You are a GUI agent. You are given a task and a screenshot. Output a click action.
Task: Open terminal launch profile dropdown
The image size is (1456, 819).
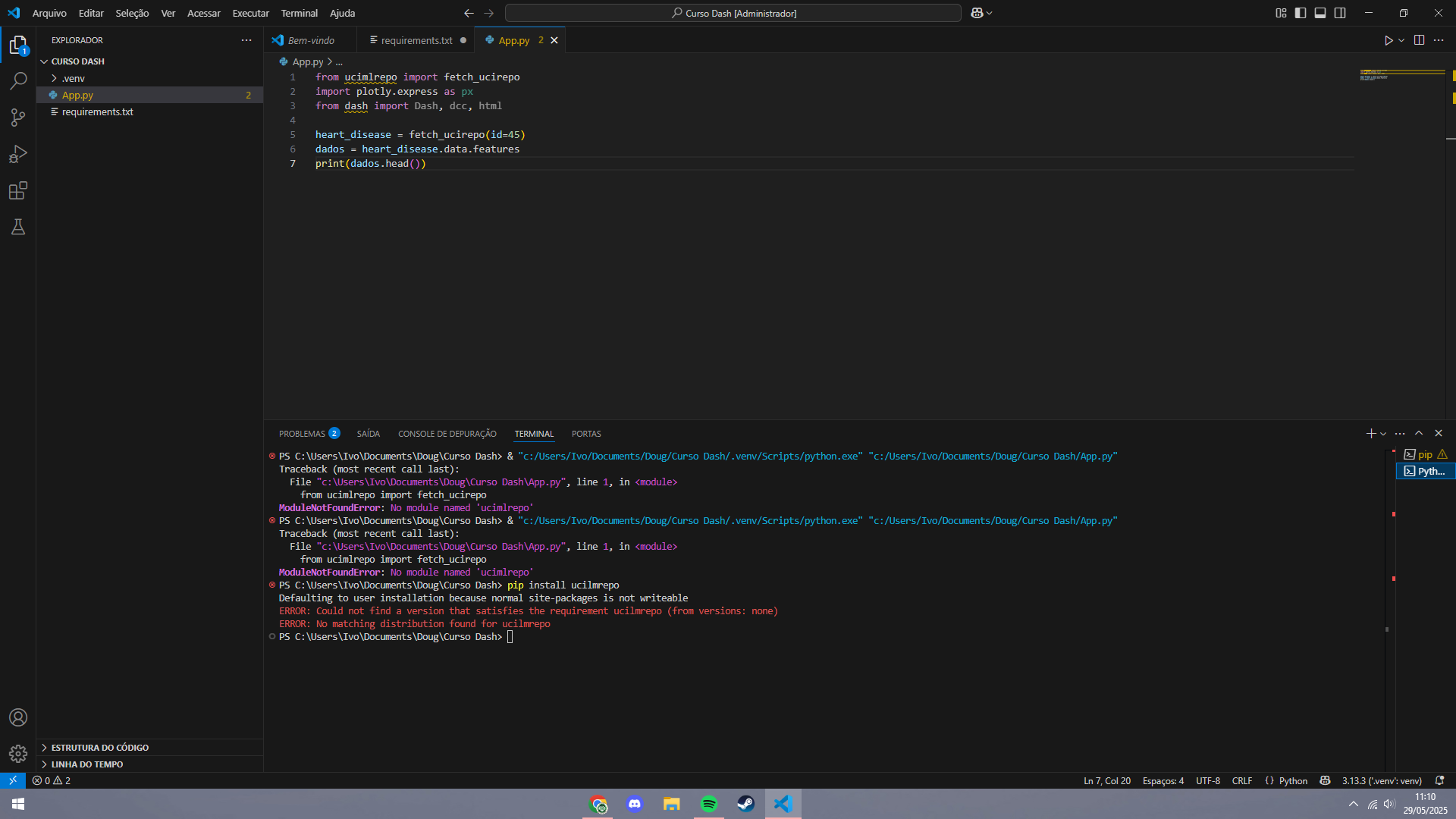(x=1383, y=434)
